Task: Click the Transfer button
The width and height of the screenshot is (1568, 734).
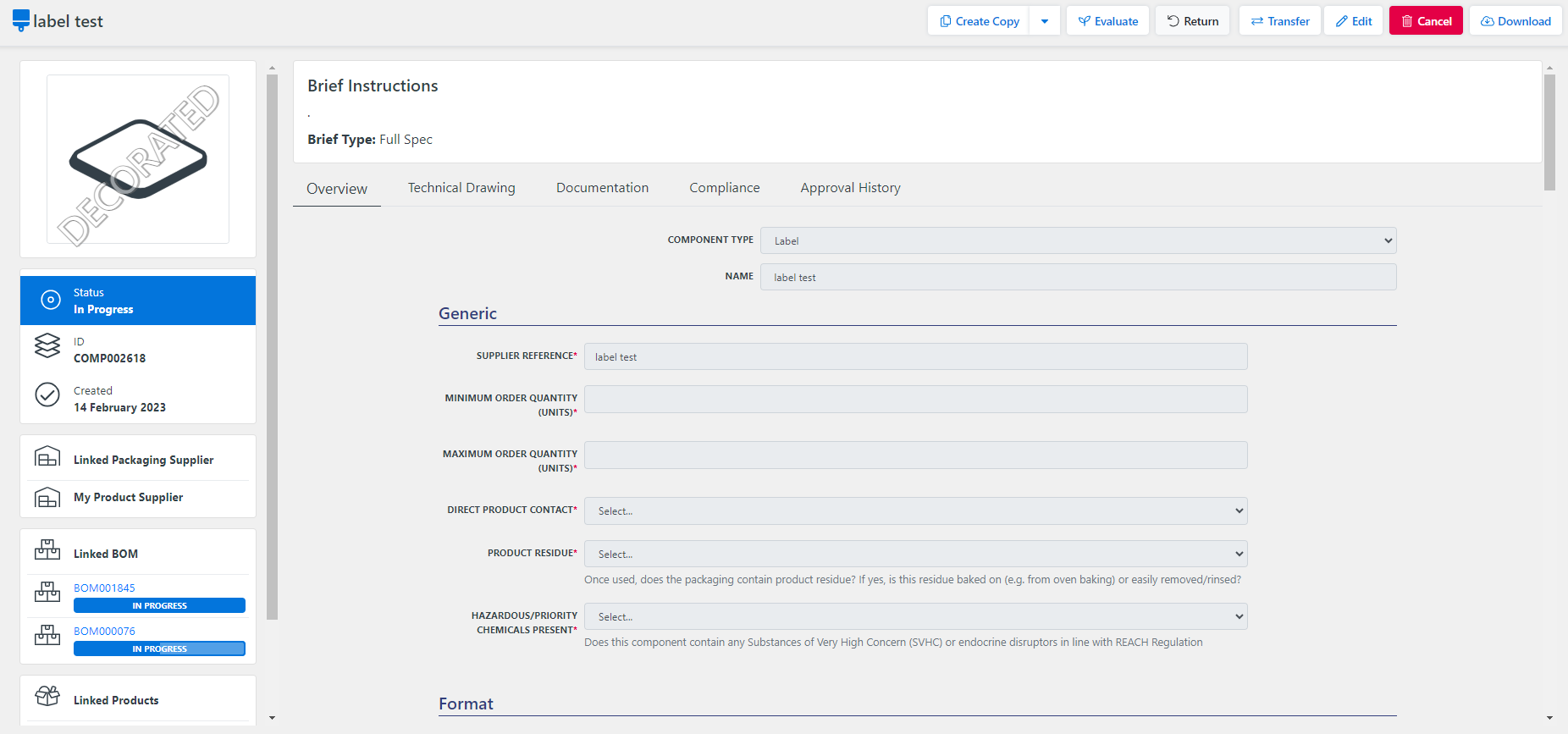Action: (x=1279, y=21)
